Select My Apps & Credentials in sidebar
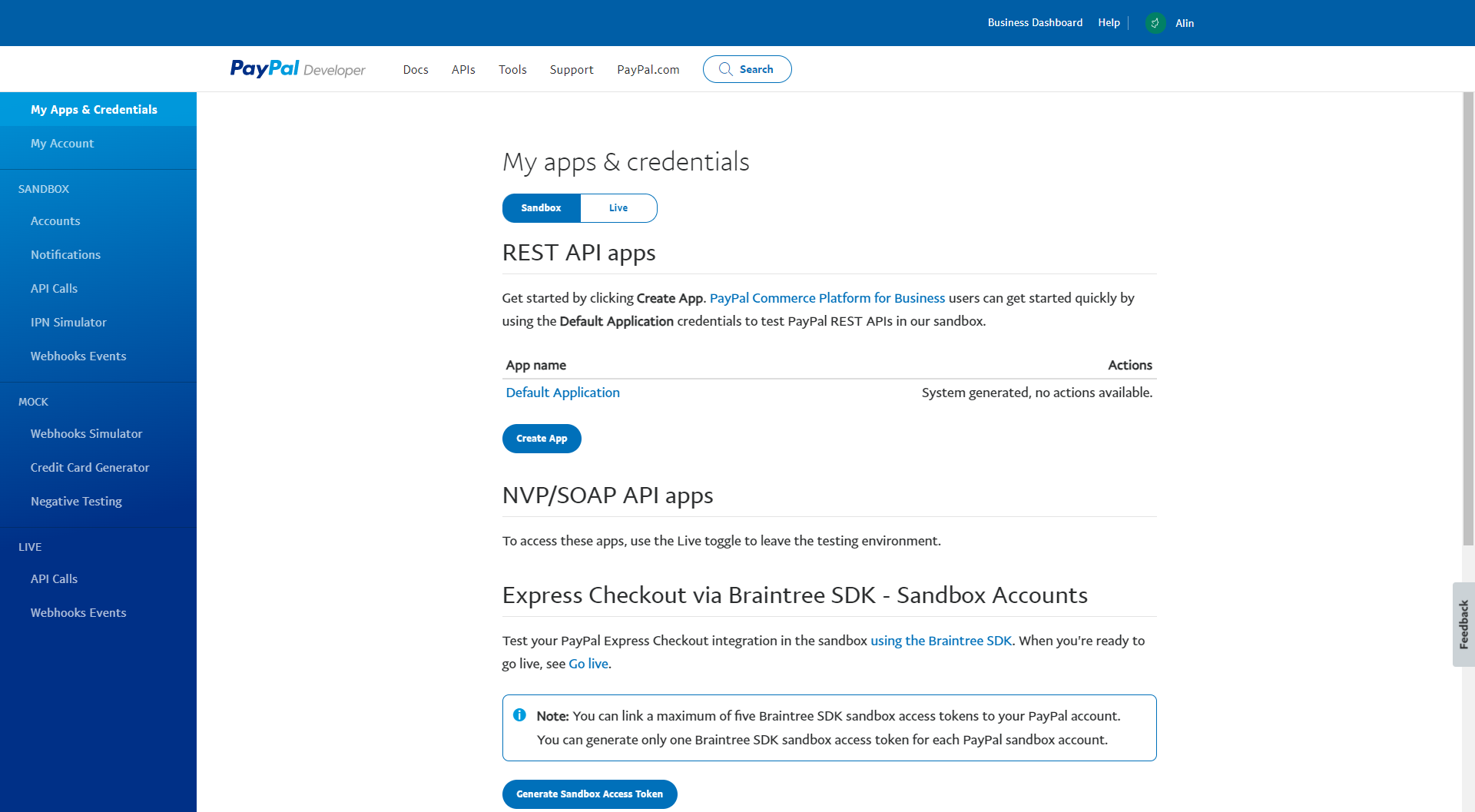The width and height of the screenshot is (1475, 812). 98,109
